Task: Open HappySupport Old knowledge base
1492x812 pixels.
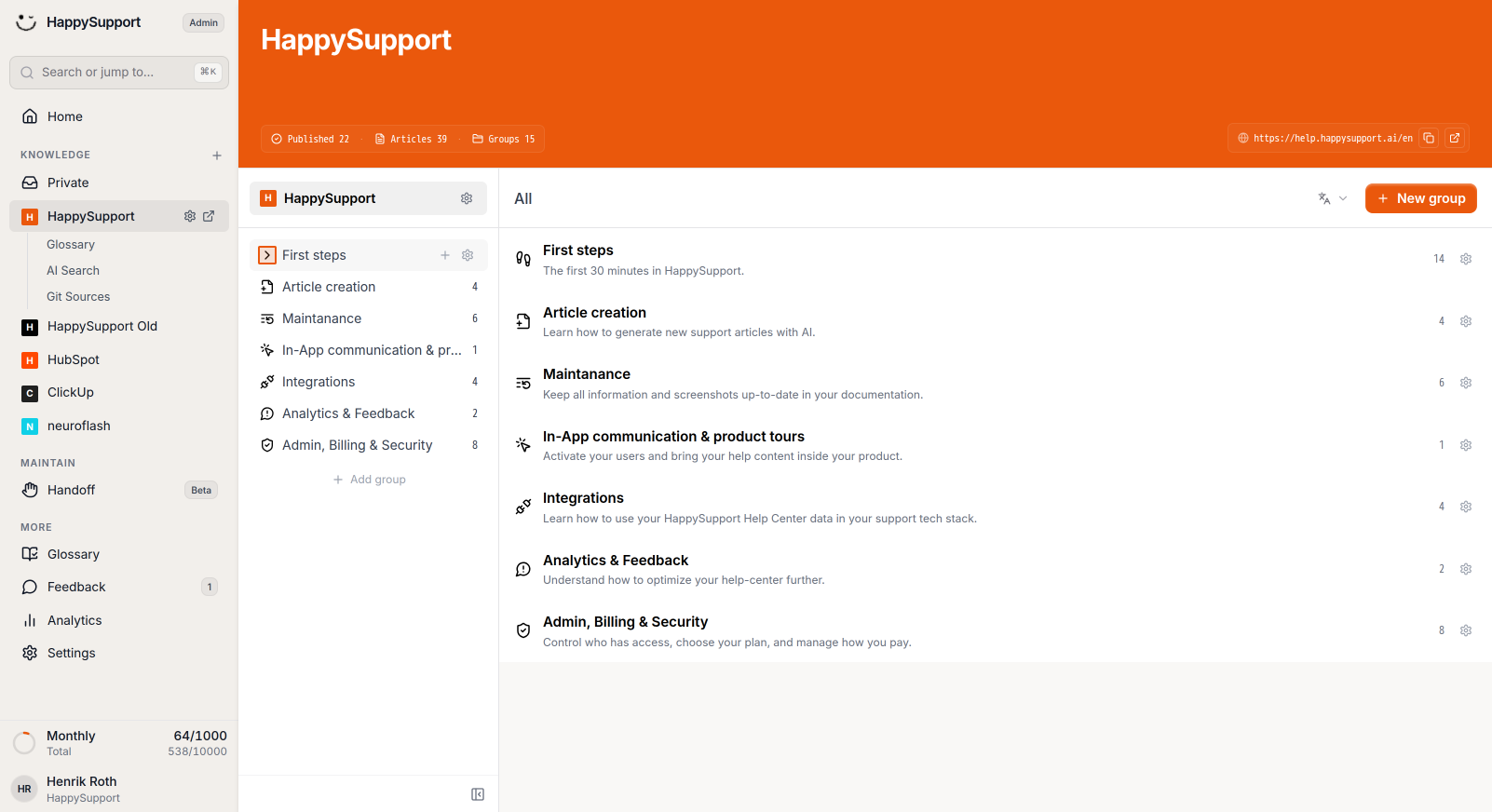Action: point(119,327)
